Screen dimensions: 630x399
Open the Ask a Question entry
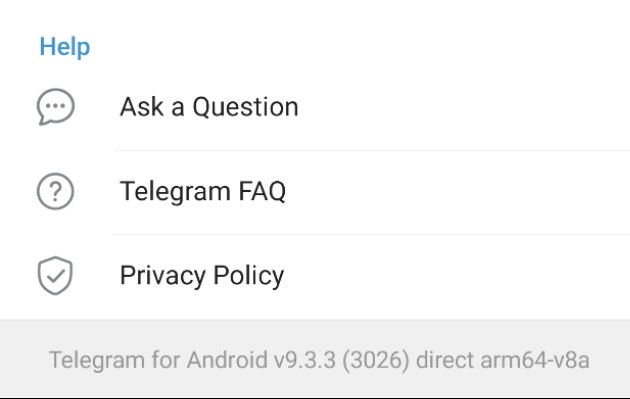tap(315, 107)
